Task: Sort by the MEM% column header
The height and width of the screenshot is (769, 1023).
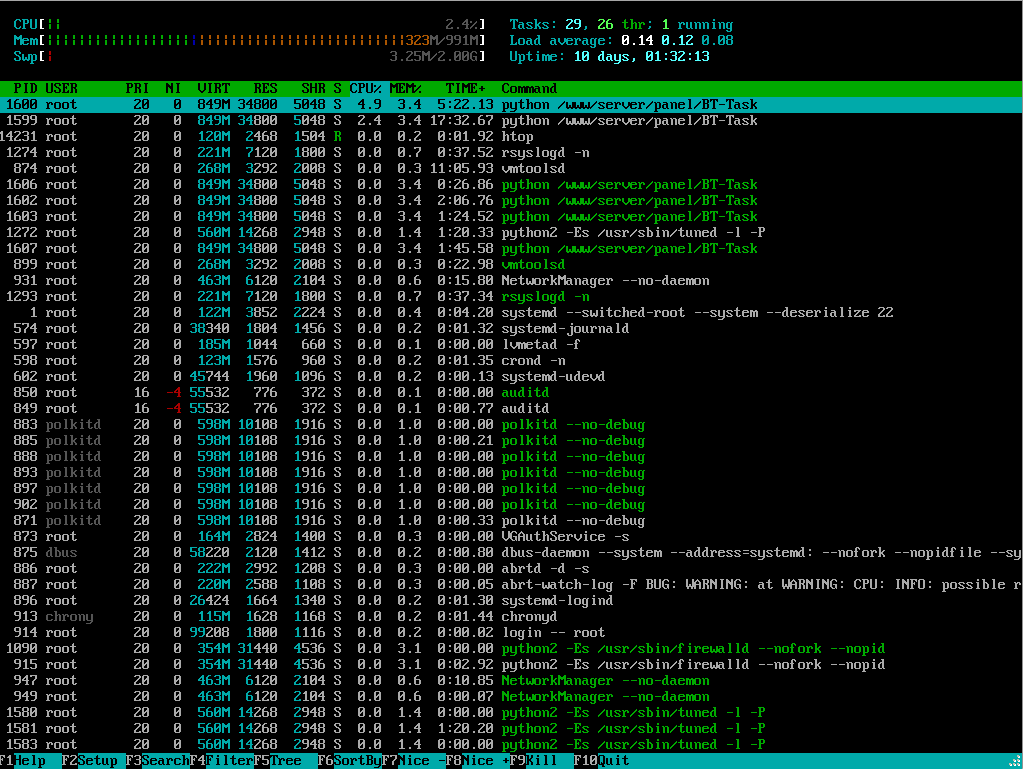Action: click(406, 88)
